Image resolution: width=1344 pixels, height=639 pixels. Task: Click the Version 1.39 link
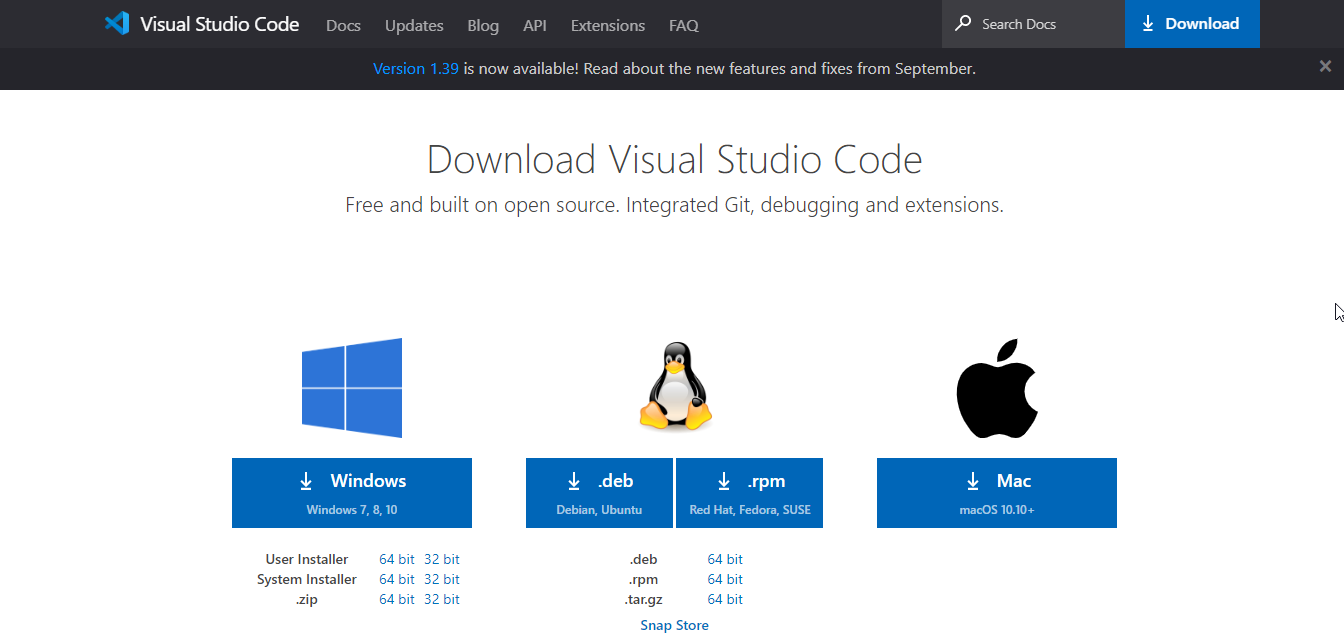(x=415, y=69)
